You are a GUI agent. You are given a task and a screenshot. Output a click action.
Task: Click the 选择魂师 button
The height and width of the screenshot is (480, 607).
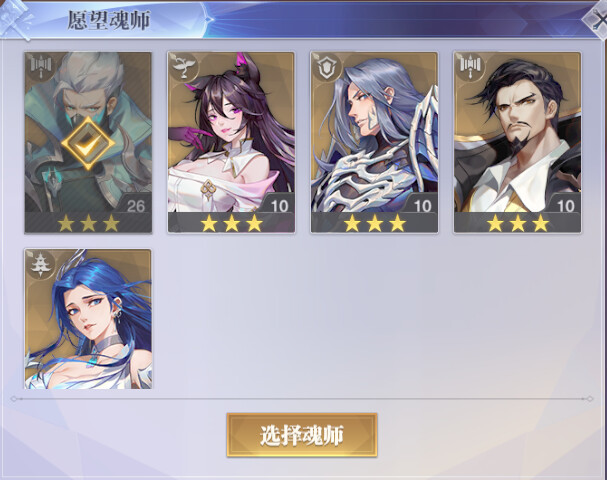click(x=302, y=435)
